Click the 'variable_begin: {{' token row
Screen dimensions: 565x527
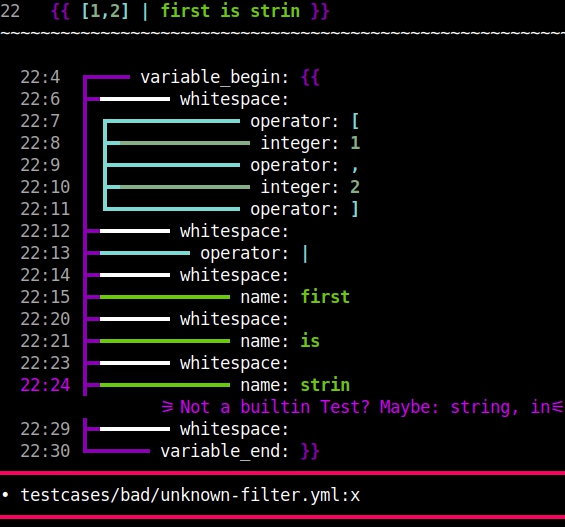pos(230,77)
